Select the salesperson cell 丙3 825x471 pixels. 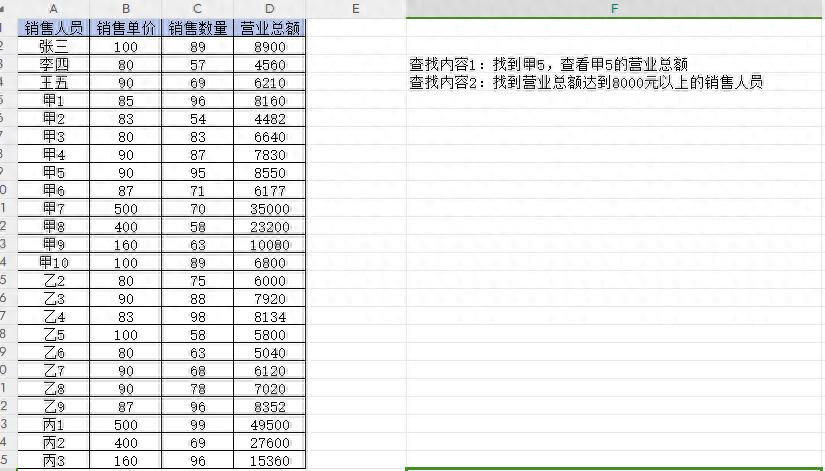[x=54, y=460]
